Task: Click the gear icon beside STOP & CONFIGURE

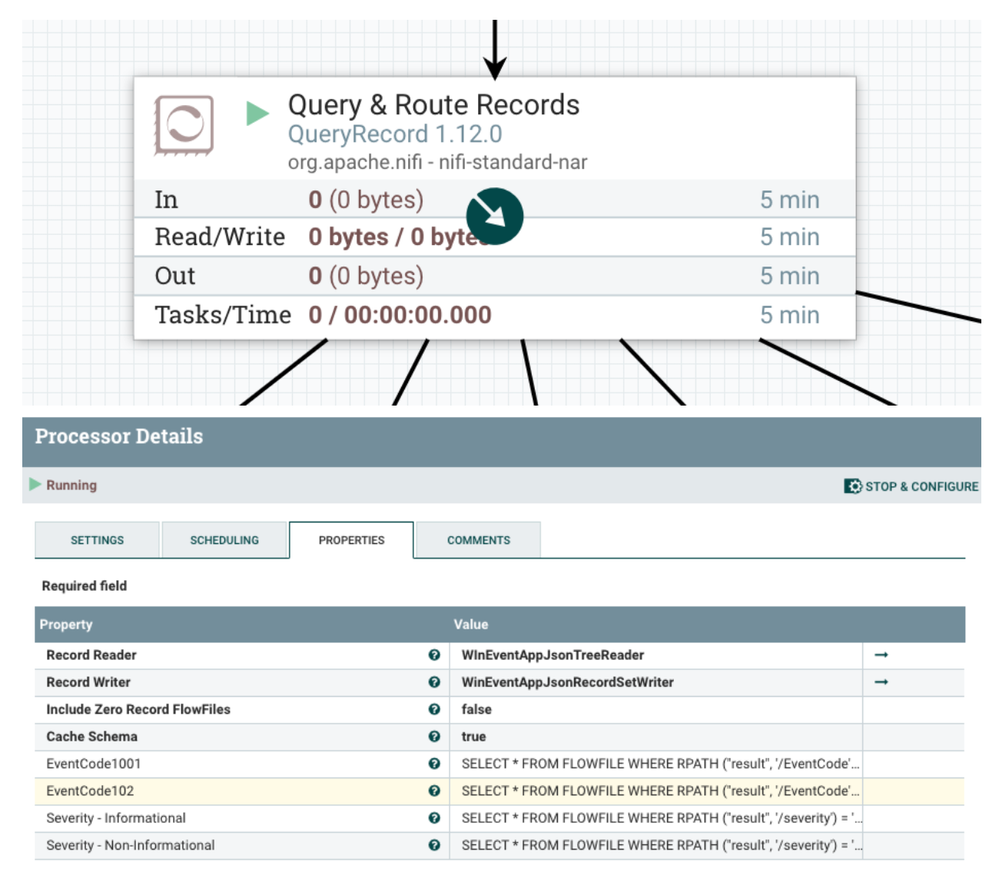Action: (x=852, y=486)
